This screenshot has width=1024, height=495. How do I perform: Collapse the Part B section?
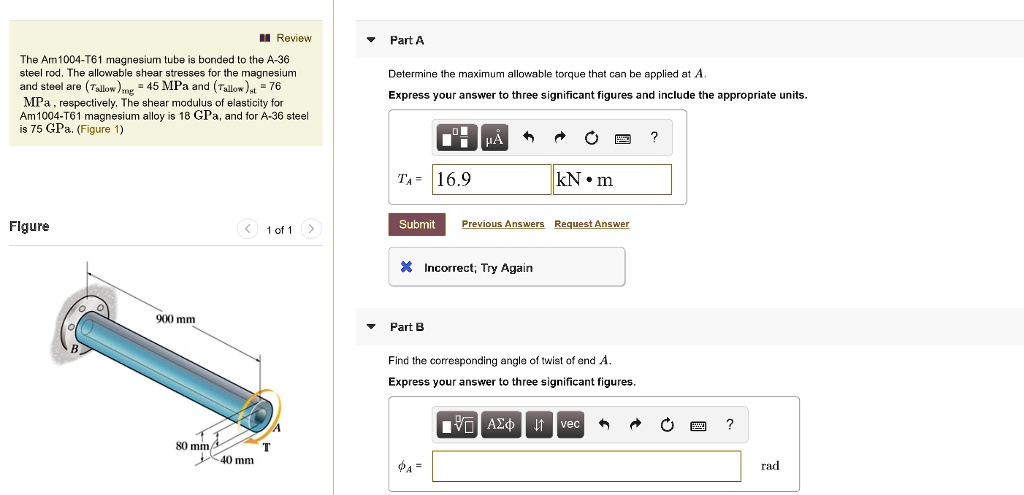point(371,327)
